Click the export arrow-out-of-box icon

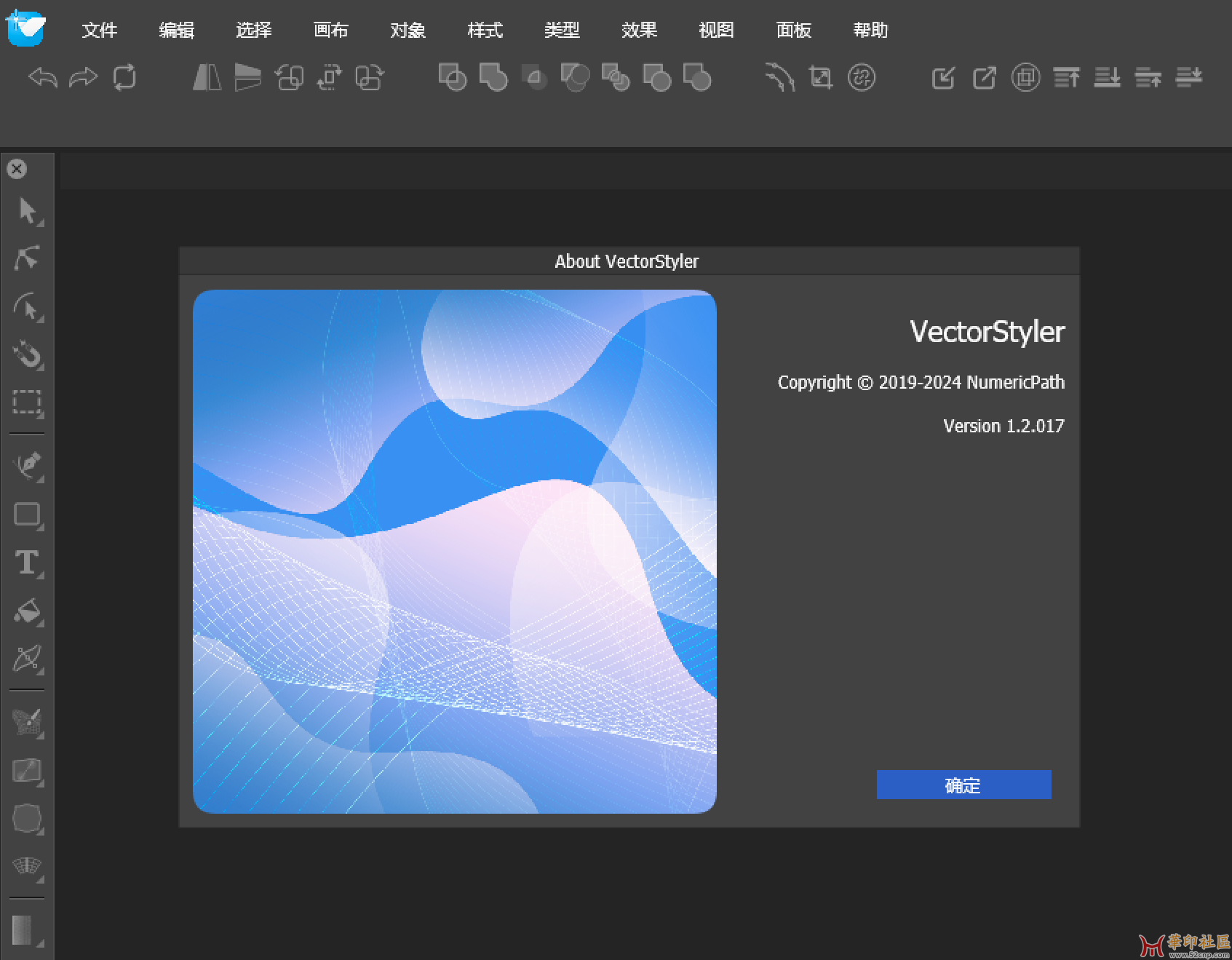[985, 77]
